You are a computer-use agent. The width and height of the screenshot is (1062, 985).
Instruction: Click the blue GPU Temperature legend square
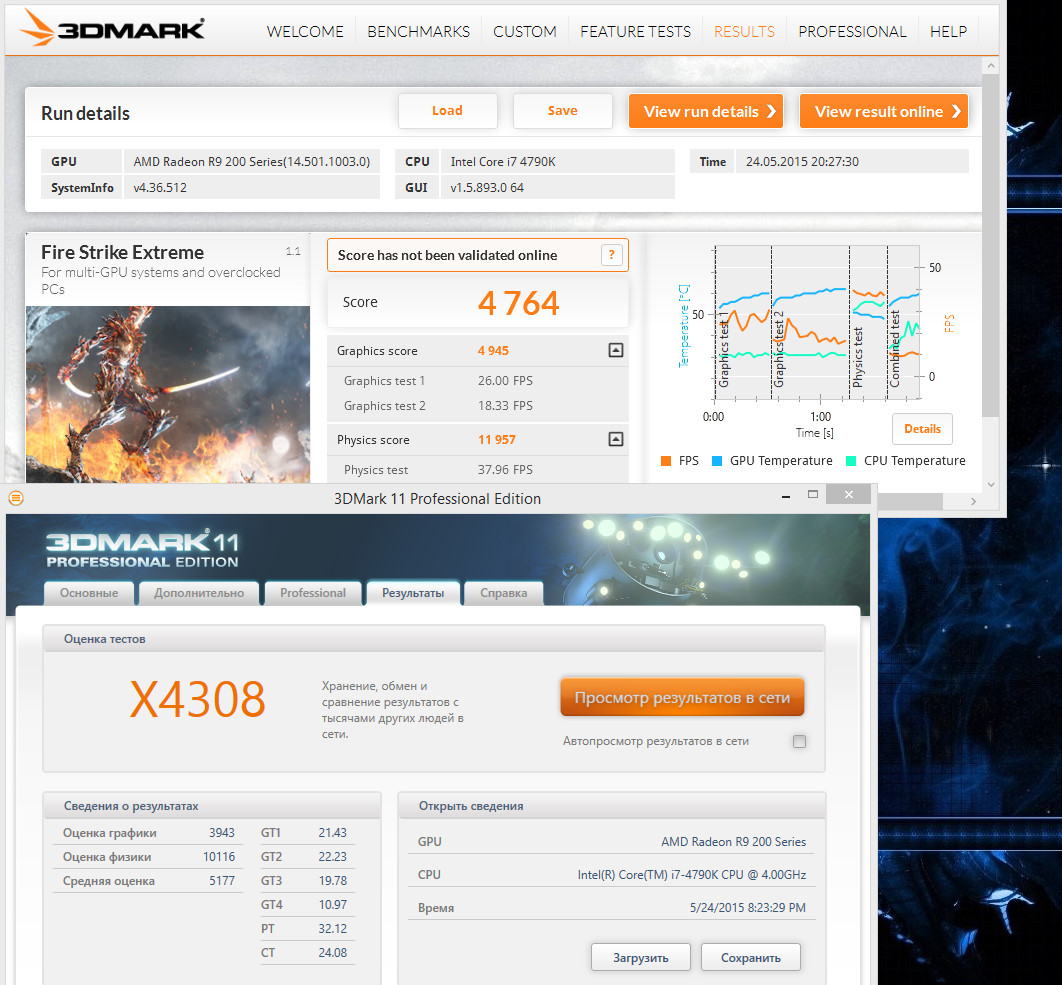717,461
